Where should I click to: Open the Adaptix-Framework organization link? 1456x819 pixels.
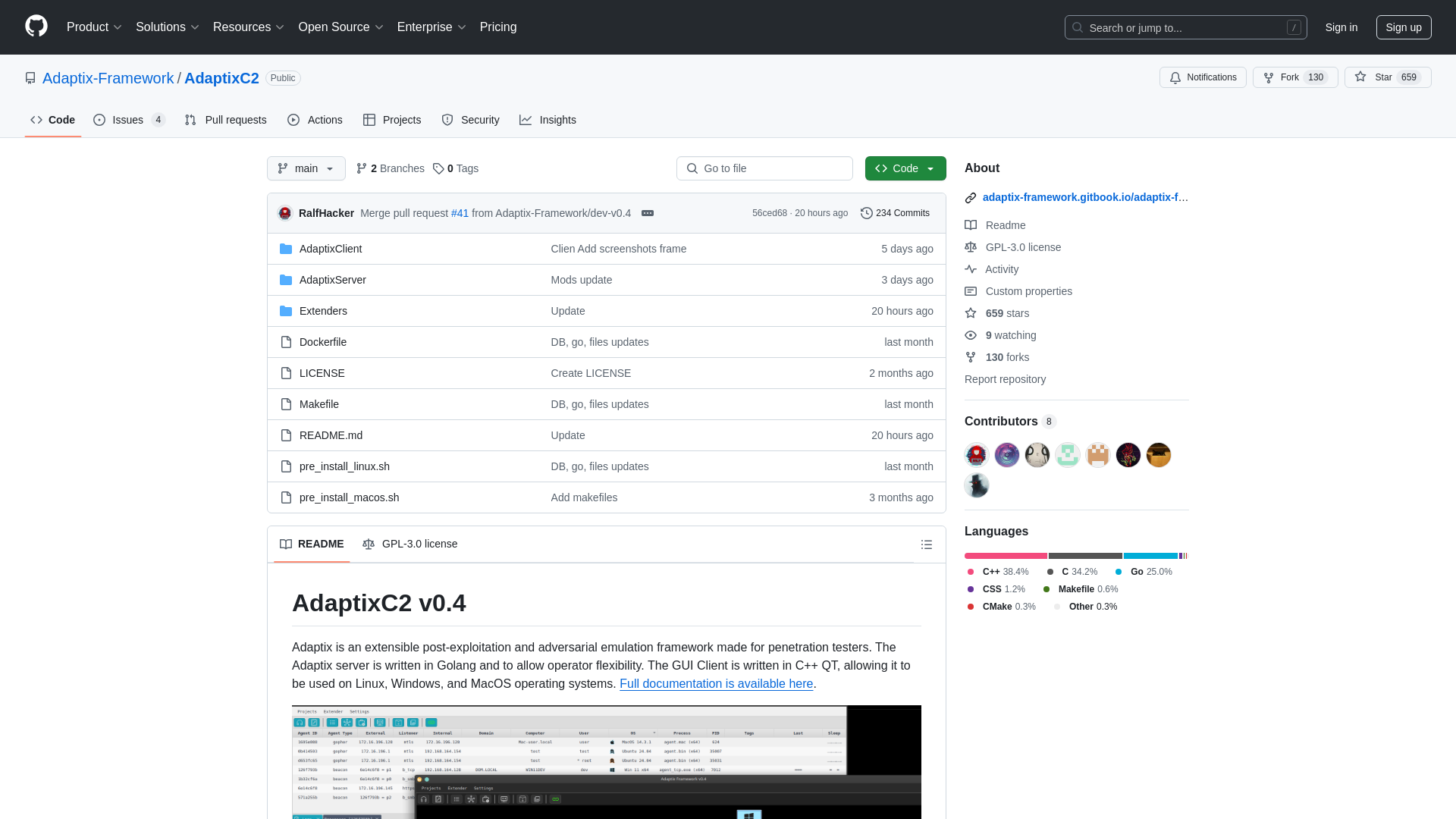point(108,78)
